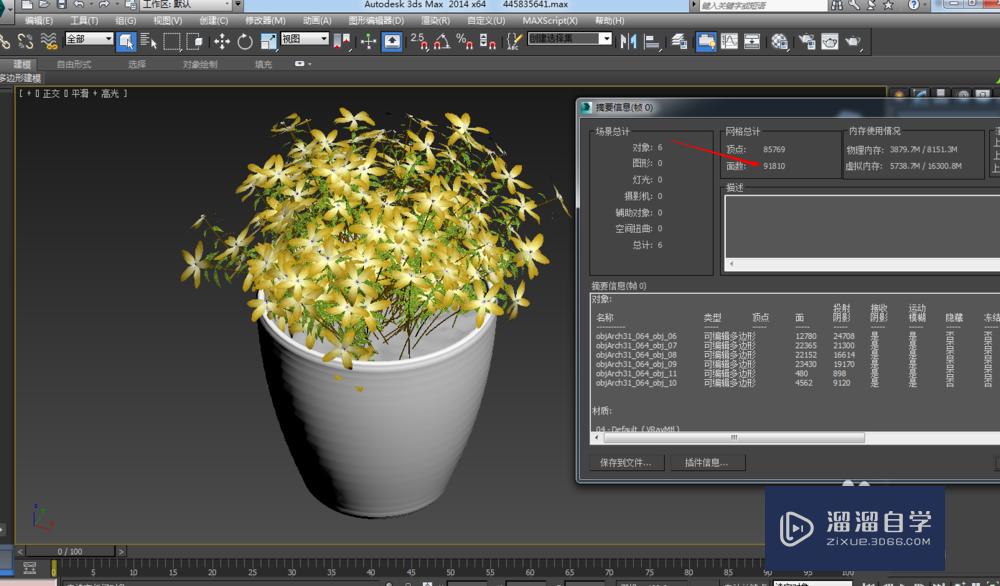Click the Mirror tool icon
Screen dimensions: 1000x586
629,41
